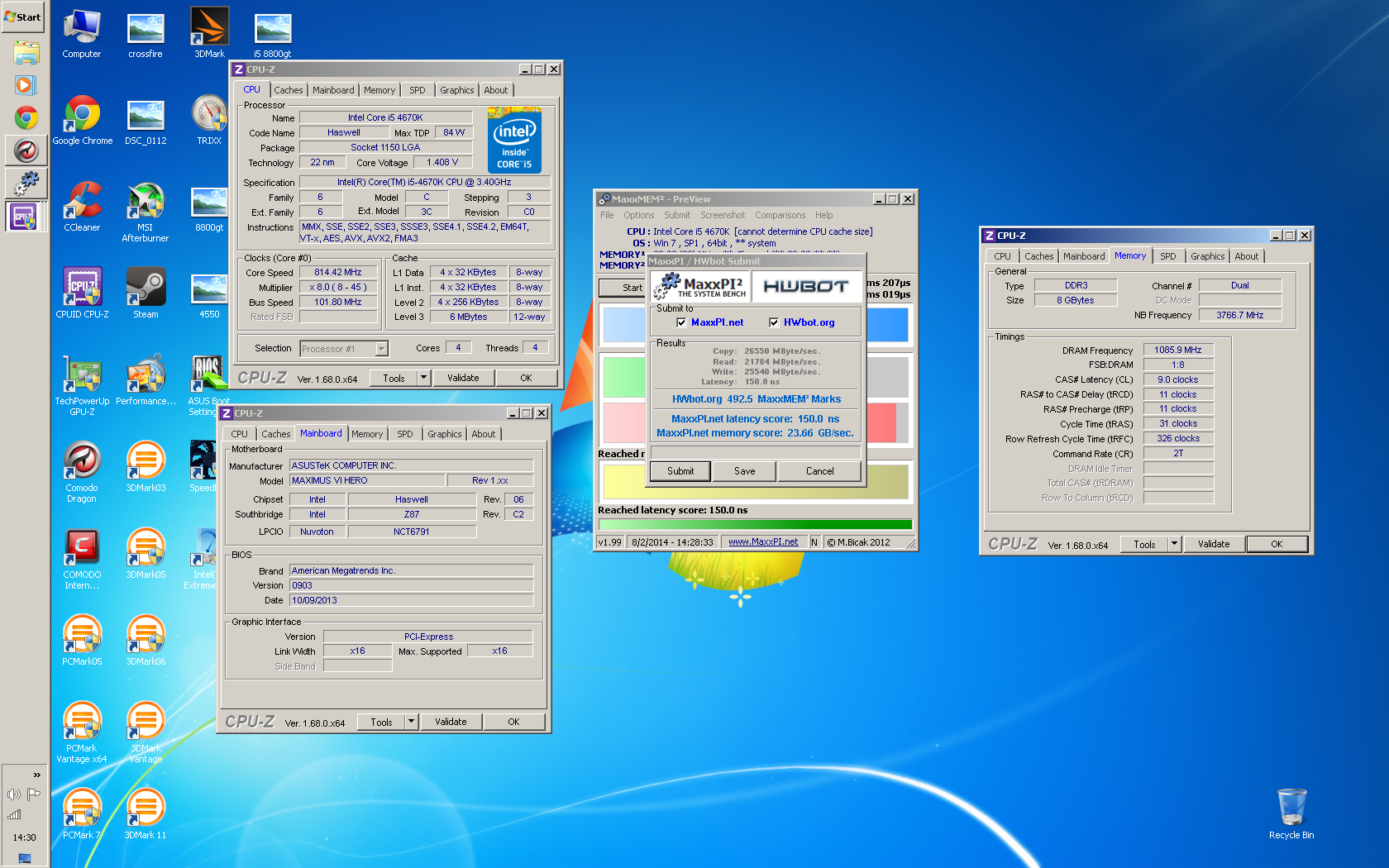Screen dimensions: 1389x868
Task: Click the HWBOT logo banner
Action: pyautogui.click(x=806, y=286)
